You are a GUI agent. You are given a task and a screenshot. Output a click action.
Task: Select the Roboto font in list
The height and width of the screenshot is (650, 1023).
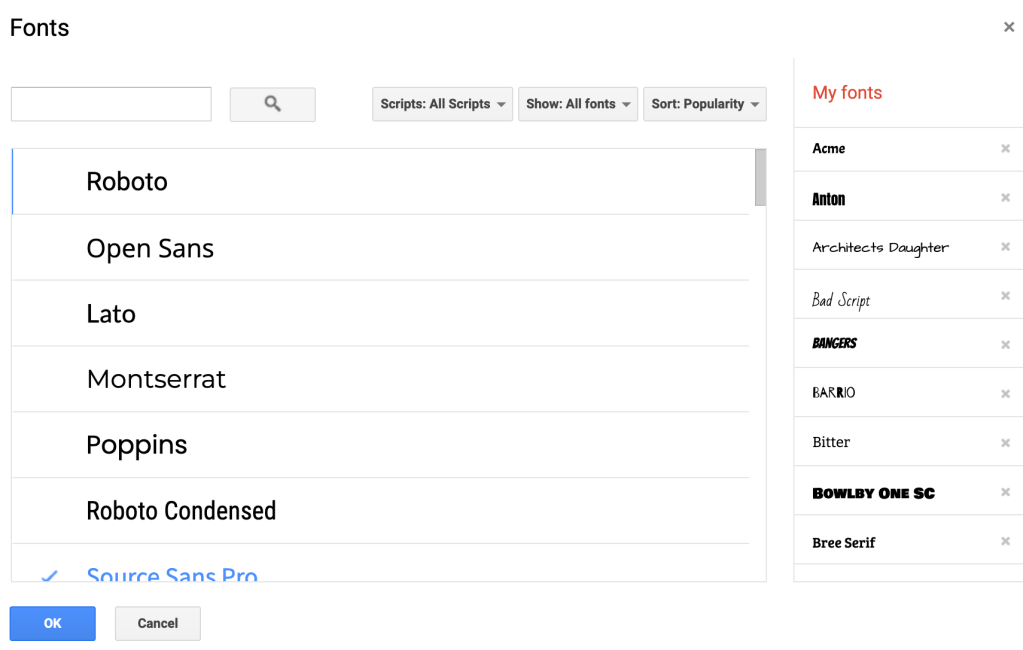127,182
